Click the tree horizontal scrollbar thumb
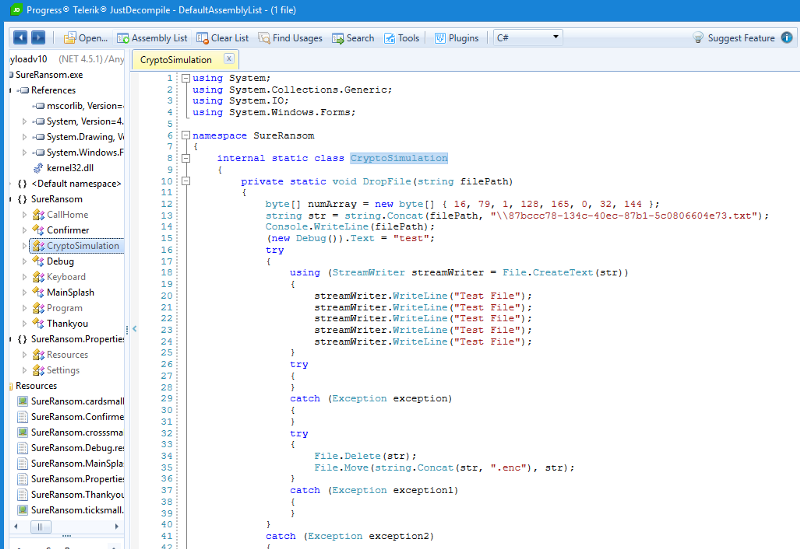This screenshot has width=800, height=549. (x=40, y=526)
